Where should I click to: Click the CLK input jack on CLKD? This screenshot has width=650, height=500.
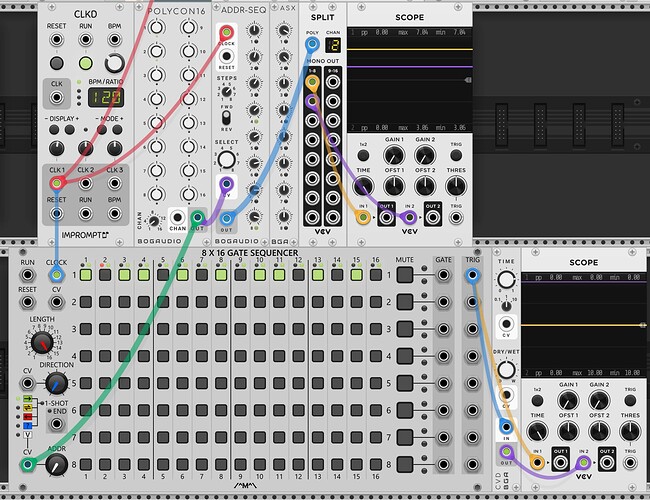pyautogui.click(x=56, y=98)
